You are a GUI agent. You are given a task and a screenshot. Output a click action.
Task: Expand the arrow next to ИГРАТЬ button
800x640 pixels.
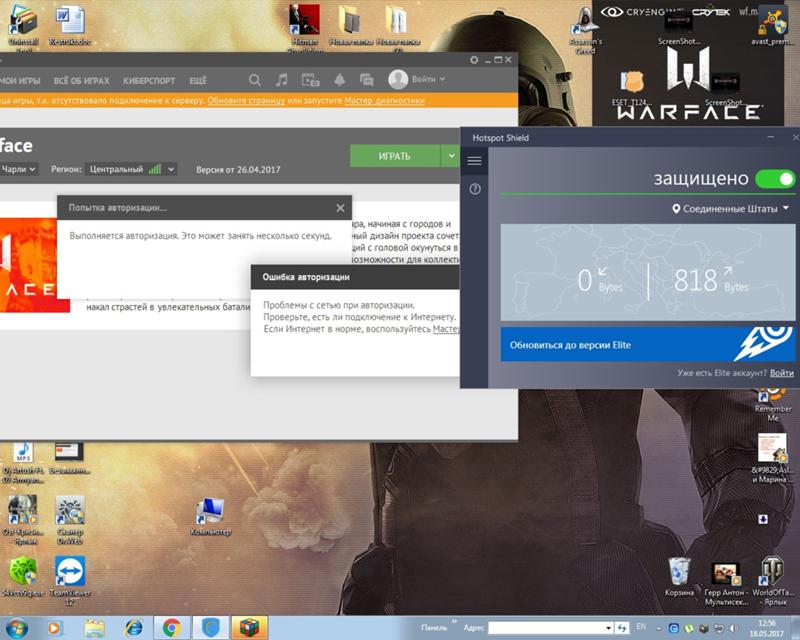(451, 156)
